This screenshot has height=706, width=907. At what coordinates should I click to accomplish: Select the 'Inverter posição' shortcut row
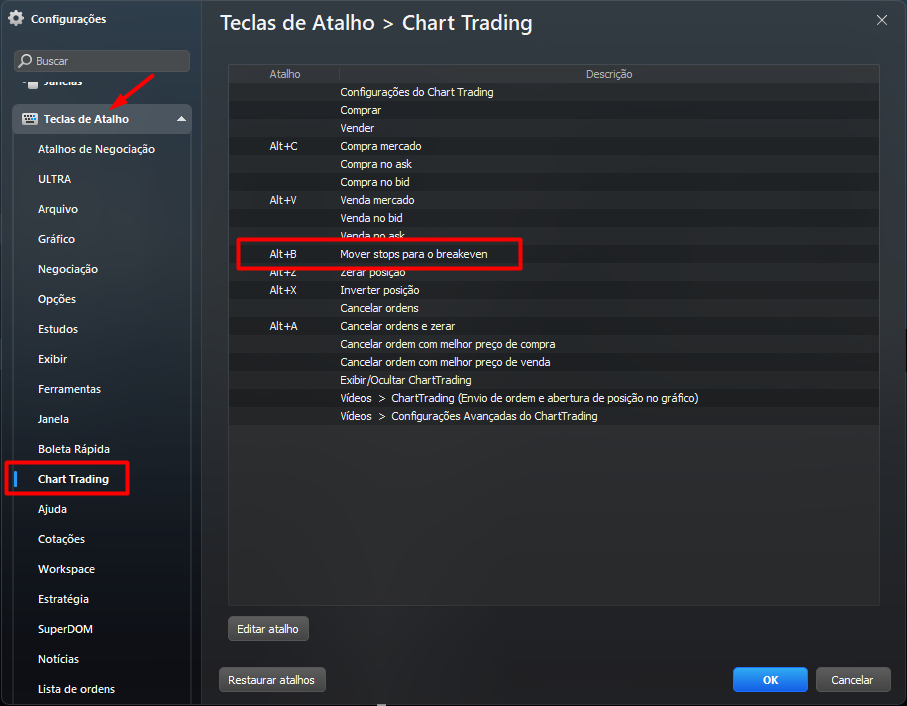[x=554, y=290]
